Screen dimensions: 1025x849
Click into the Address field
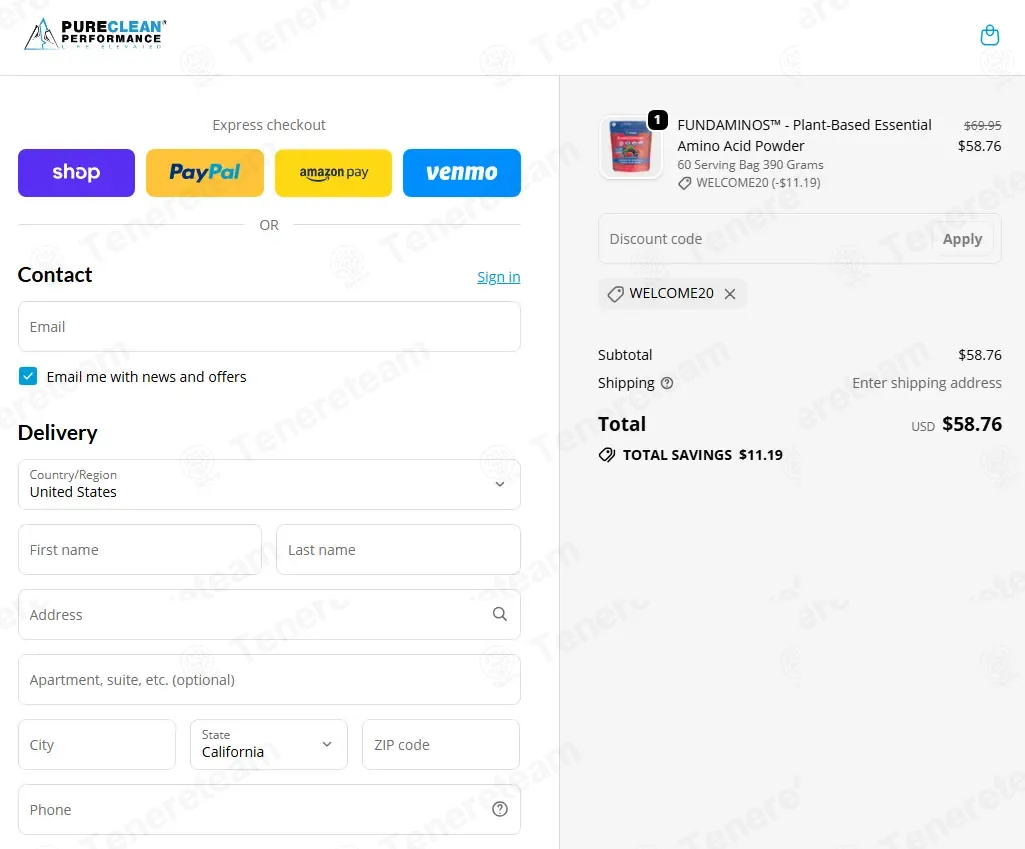click(x=269, y=614)
